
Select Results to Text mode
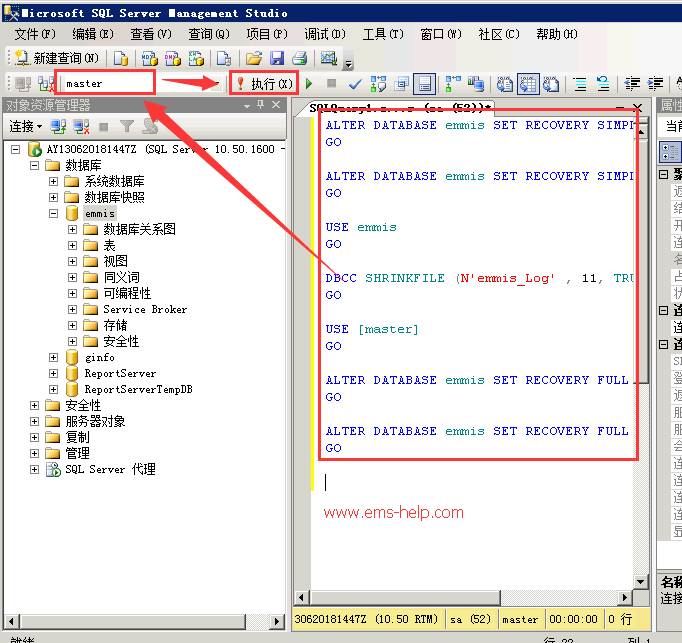(505, 84)
